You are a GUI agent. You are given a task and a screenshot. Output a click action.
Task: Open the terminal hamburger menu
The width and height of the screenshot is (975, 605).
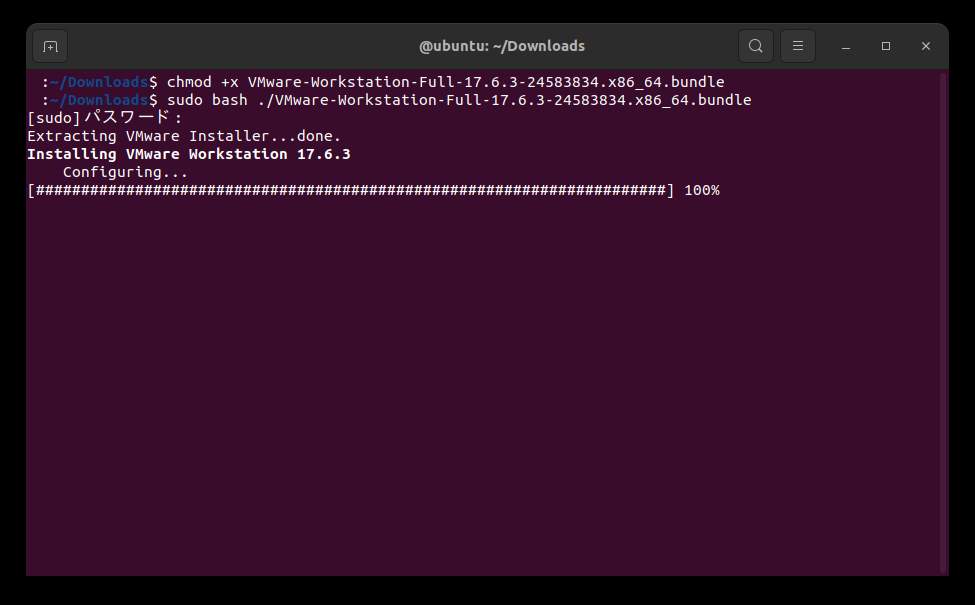[x=798, y=46]
